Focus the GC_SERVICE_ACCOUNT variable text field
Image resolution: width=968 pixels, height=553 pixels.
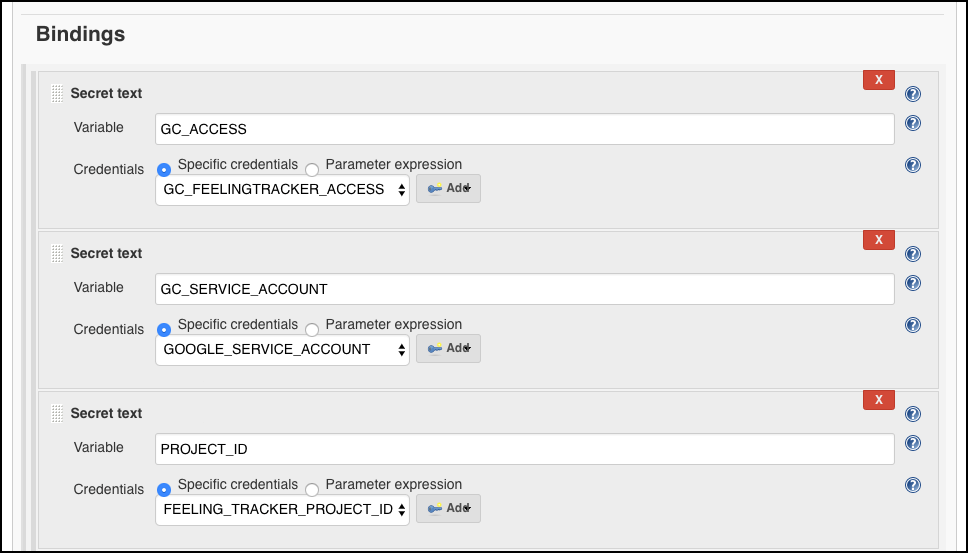point(525,289)
